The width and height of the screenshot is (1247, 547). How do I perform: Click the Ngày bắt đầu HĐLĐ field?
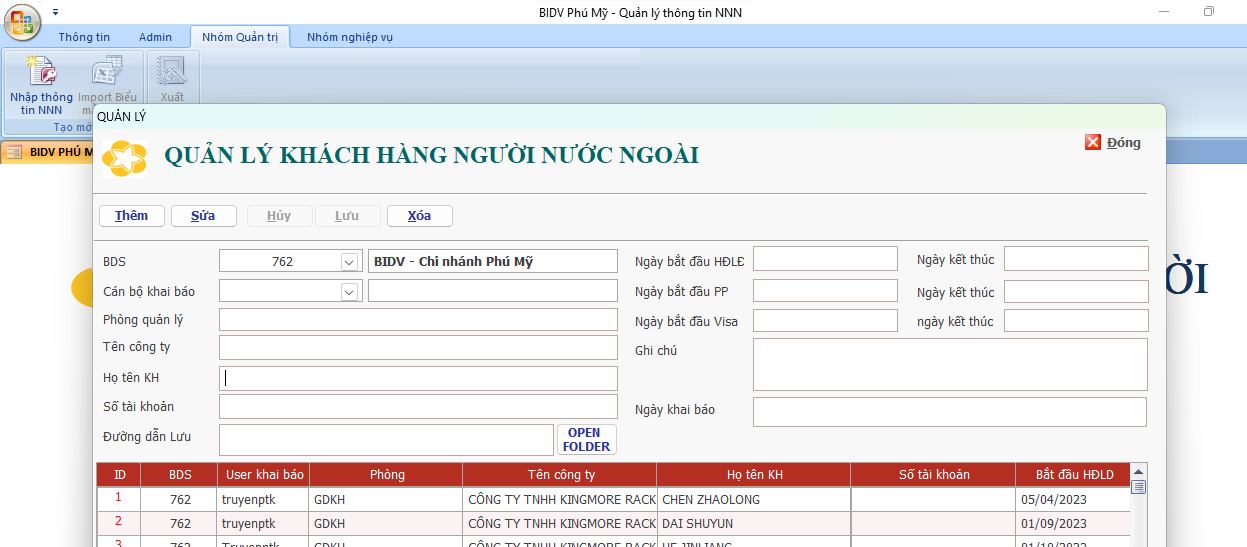[x=825, y=259]
